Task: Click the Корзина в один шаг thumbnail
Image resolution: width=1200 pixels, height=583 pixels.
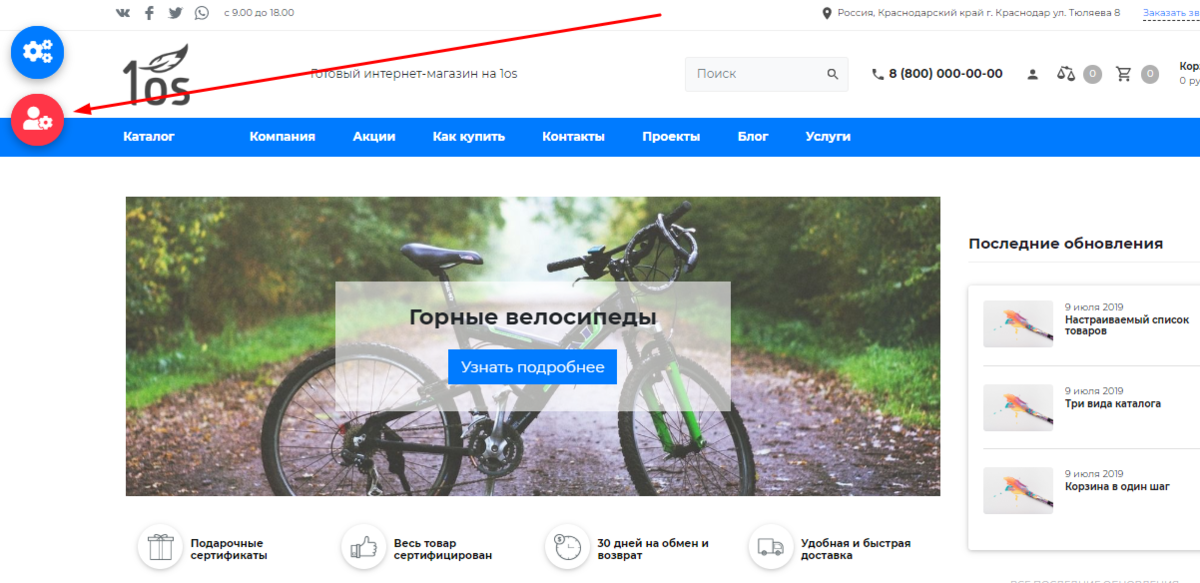Action: tap(1018, 491)
